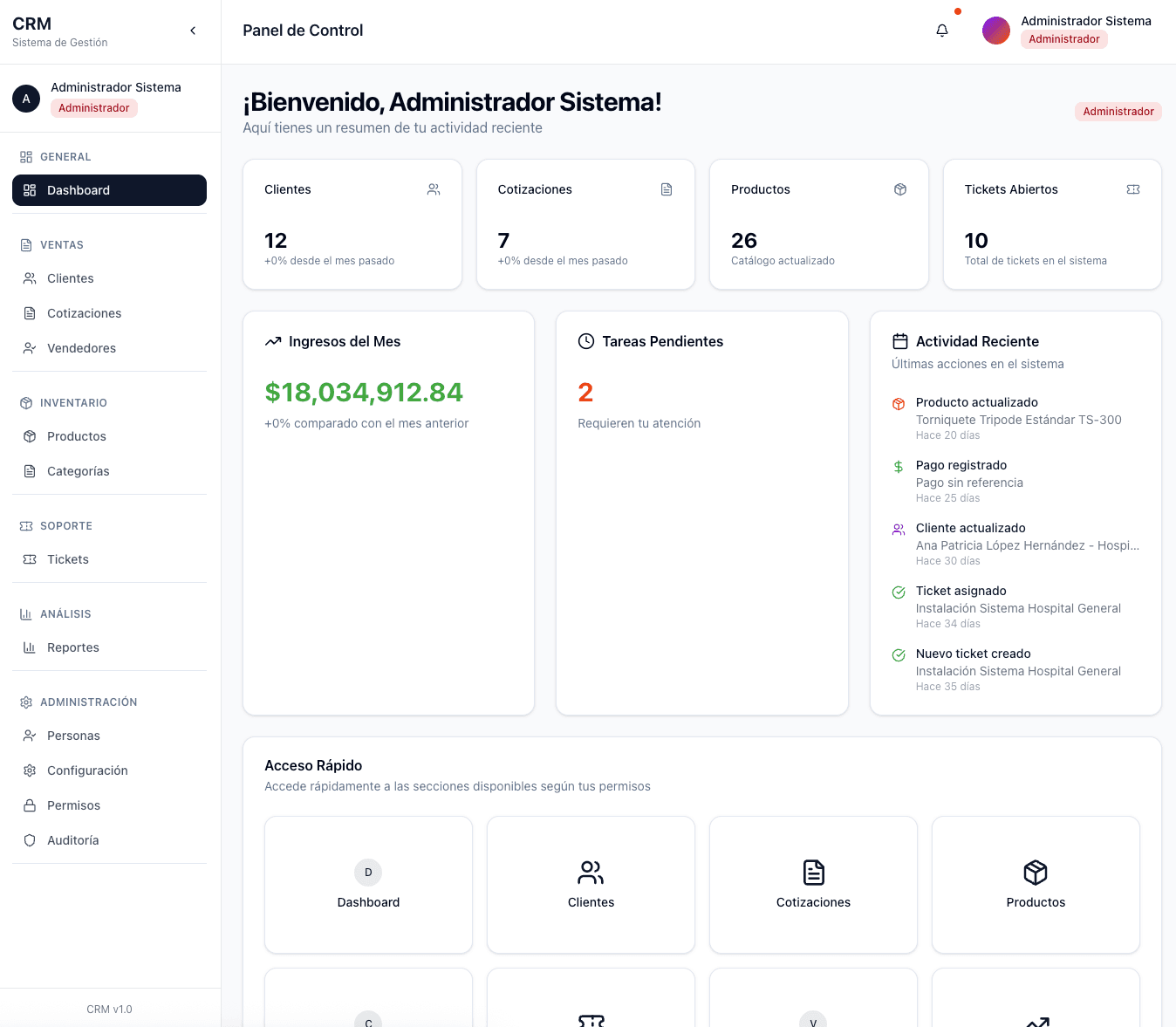The height and width of the screenshot is (1027, 1176).
Task: Select Vendedores in the sidebar
Action: click(81, 348)
